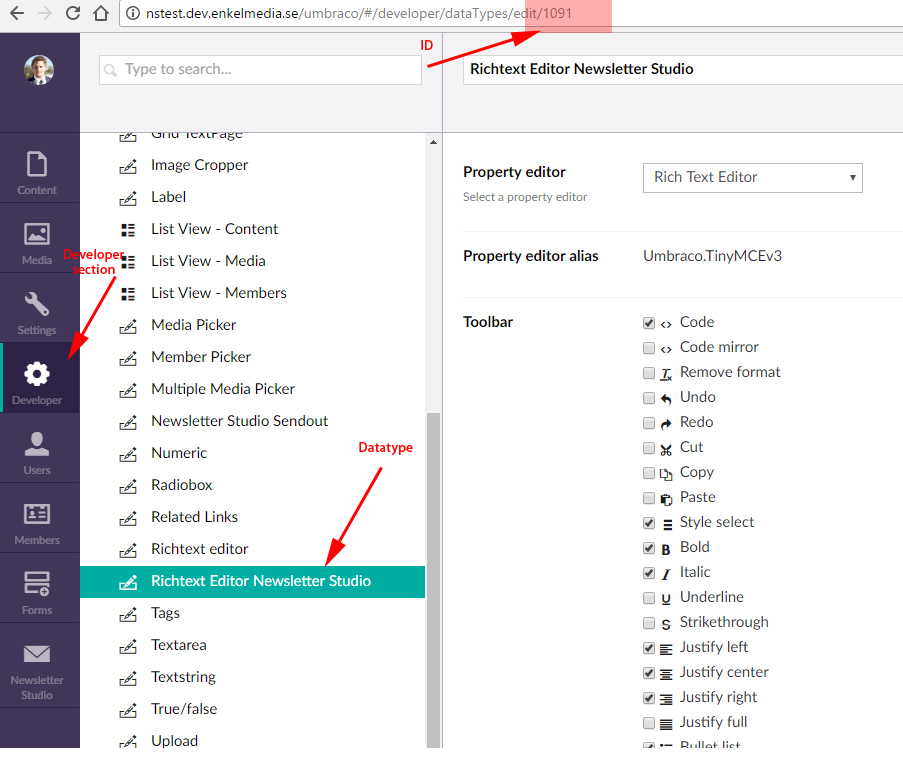The height and width of the screenshot is (763, 903).
Task: Go to browser home icon
Action: (101, 13)
